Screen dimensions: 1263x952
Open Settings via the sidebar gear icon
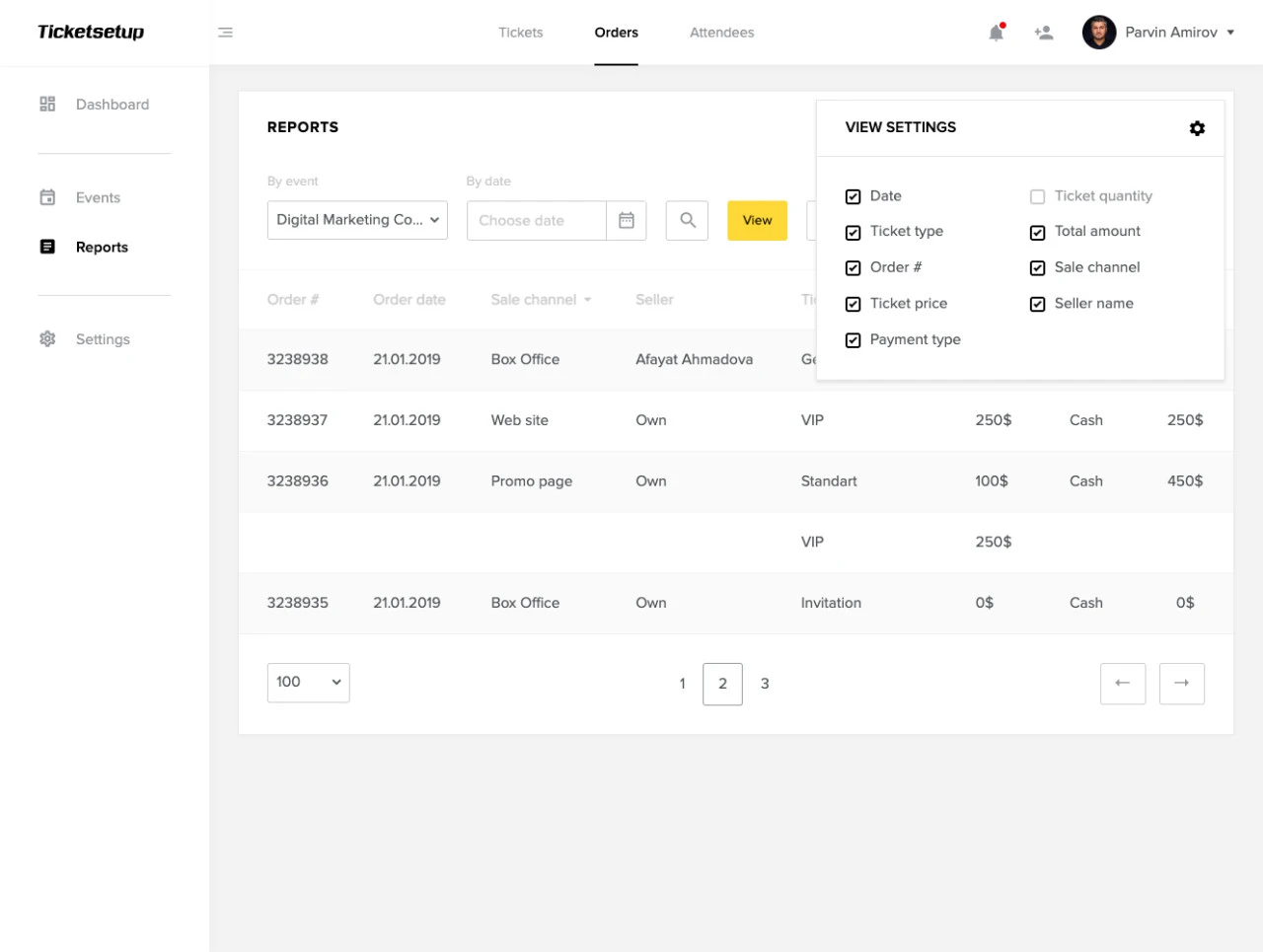[x=47, y=338]
